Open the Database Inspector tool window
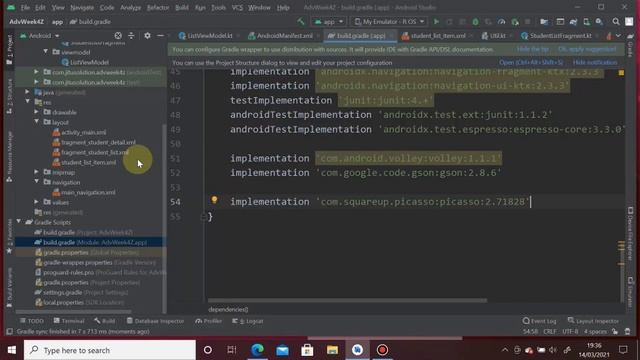This screenshot has height=360, width=640. tap(155, 321)
